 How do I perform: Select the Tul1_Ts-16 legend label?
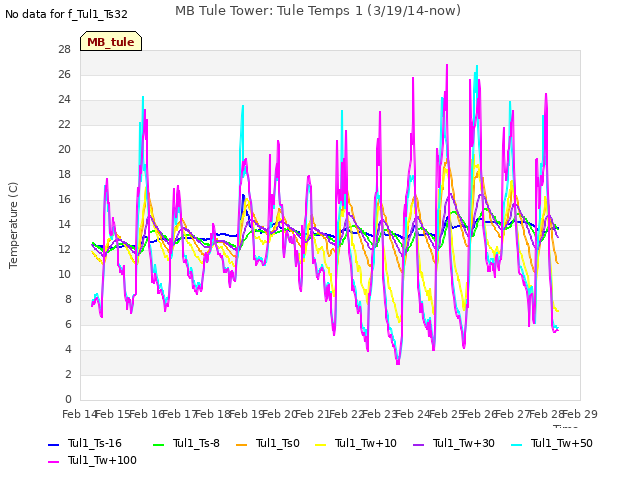pyautogui.click(x=95, y=444)
